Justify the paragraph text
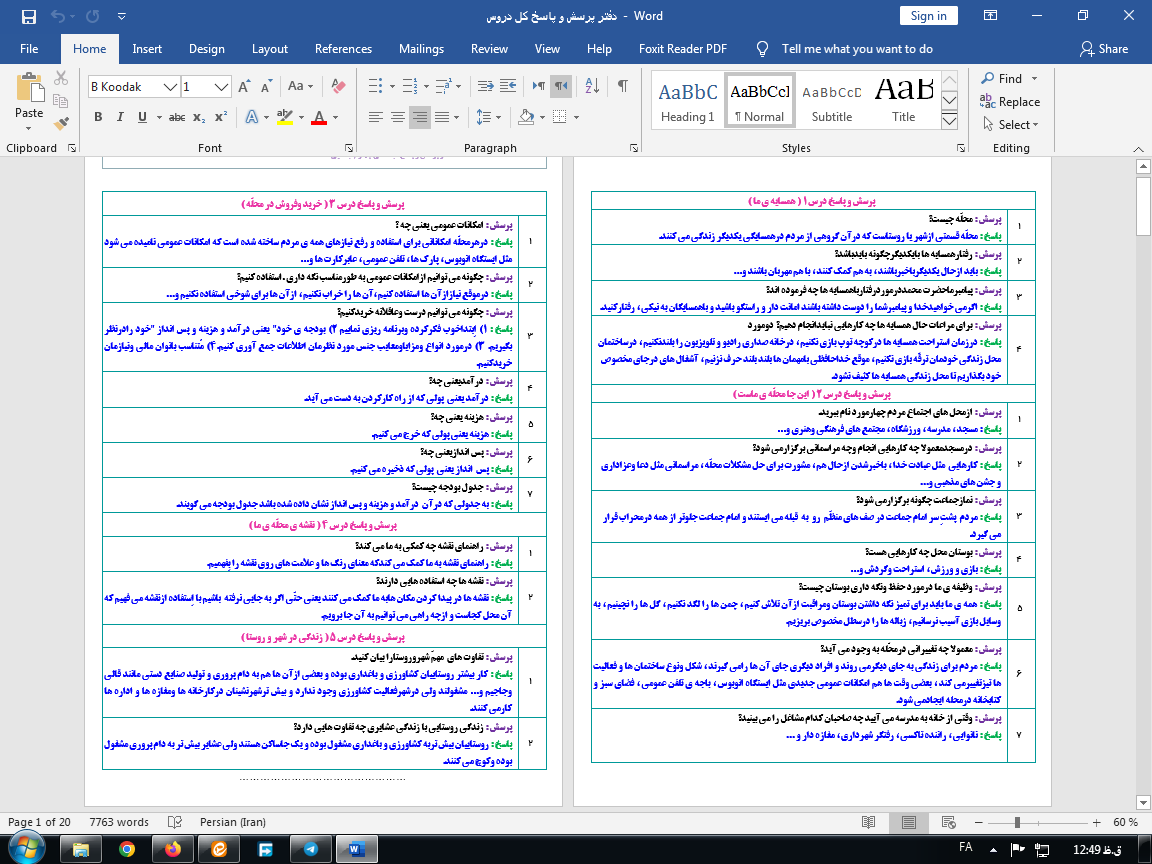Image resolution: width=1152 pixels, height=864 pixels. coord(442,117)
